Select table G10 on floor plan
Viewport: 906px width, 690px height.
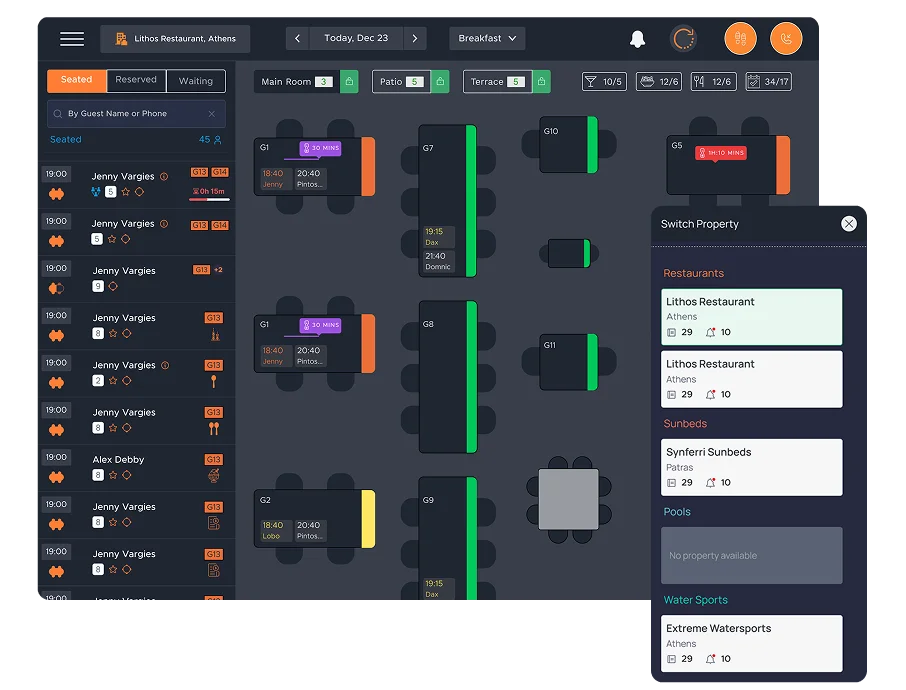[569, 144]
